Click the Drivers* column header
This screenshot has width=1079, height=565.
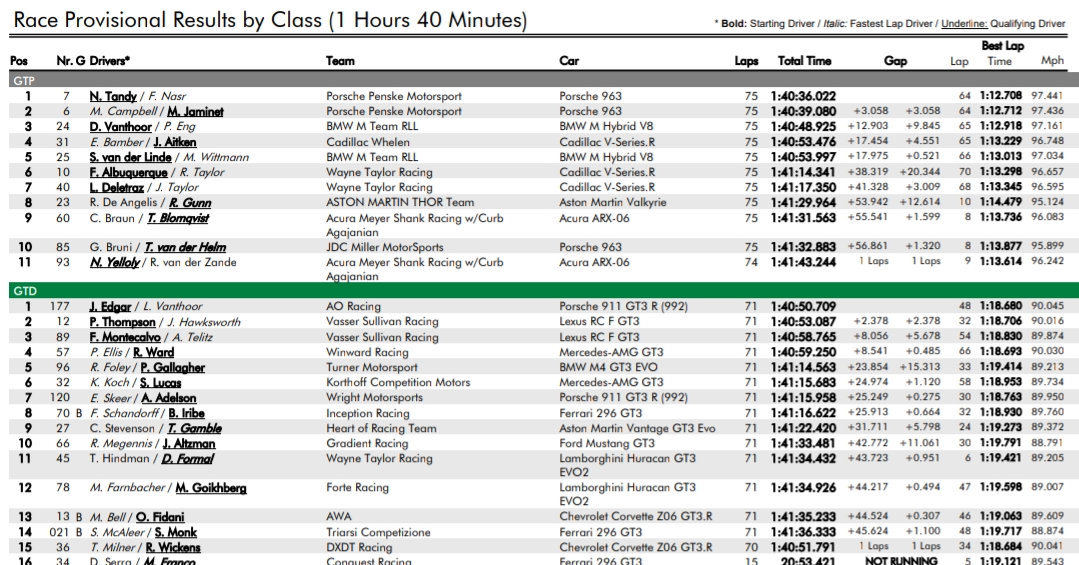tap(110, 61)
